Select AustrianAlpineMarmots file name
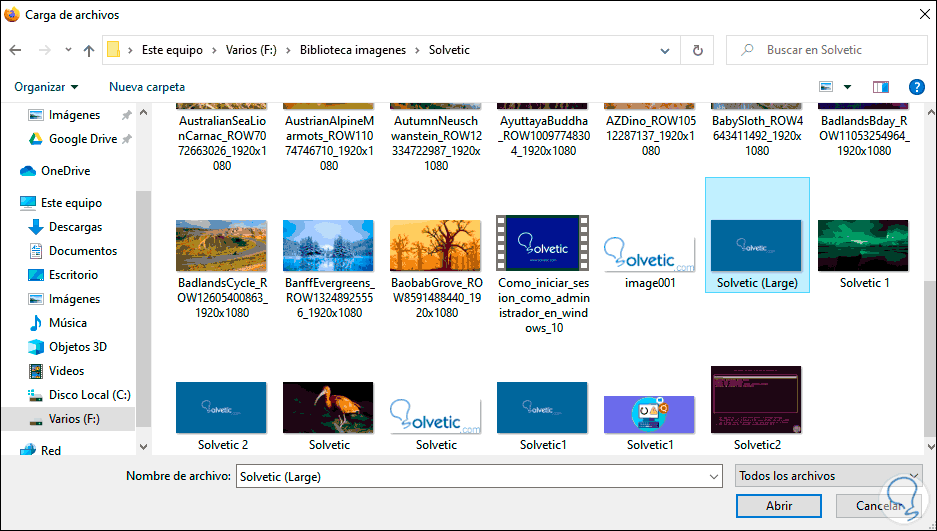Viewport: 937px width, 531px height. [x=329, y=143]
